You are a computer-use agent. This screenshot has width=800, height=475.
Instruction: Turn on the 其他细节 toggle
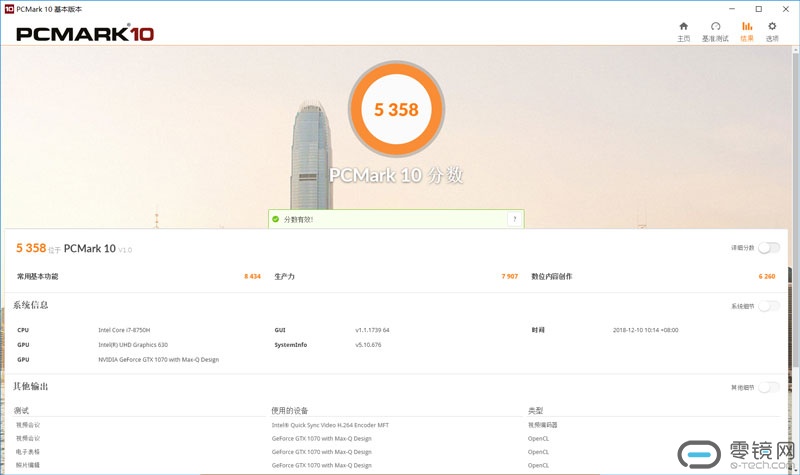pyautogui.click(x=768, y=387)
